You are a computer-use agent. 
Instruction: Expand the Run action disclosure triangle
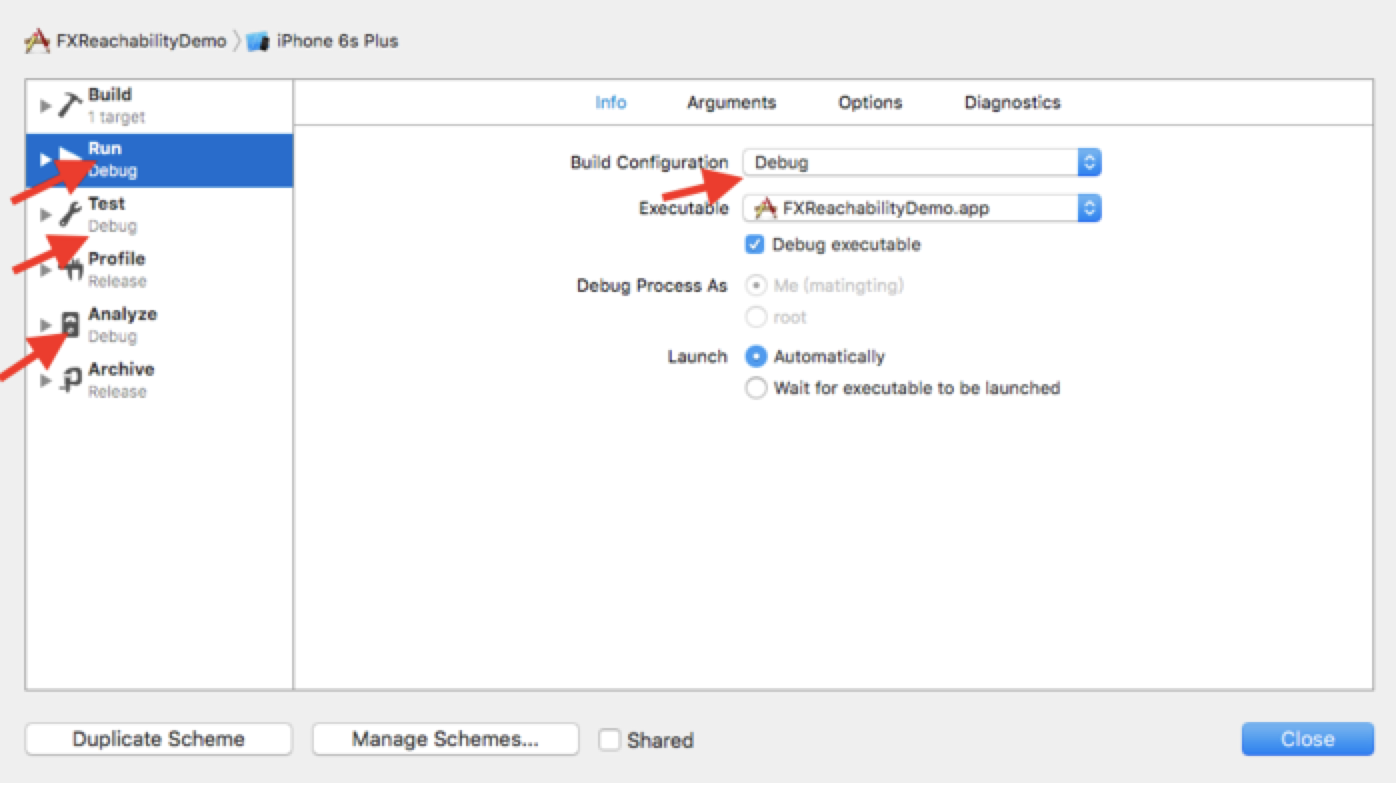click(x=45, y=160)
